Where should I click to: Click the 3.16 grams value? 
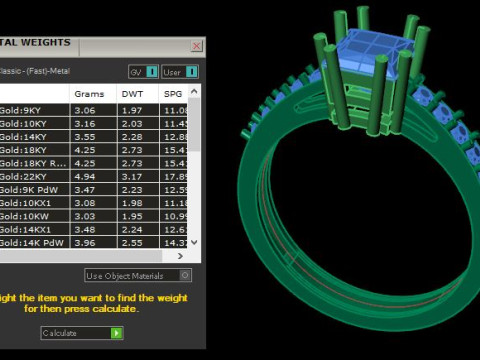click(x=85, y=124)
